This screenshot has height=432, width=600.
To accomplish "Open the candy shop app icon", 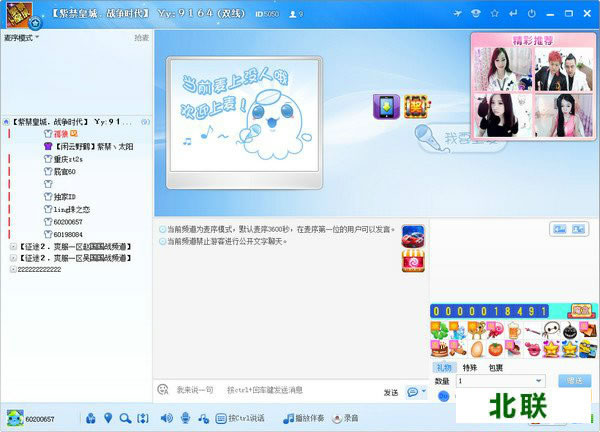I will point(413,261).
